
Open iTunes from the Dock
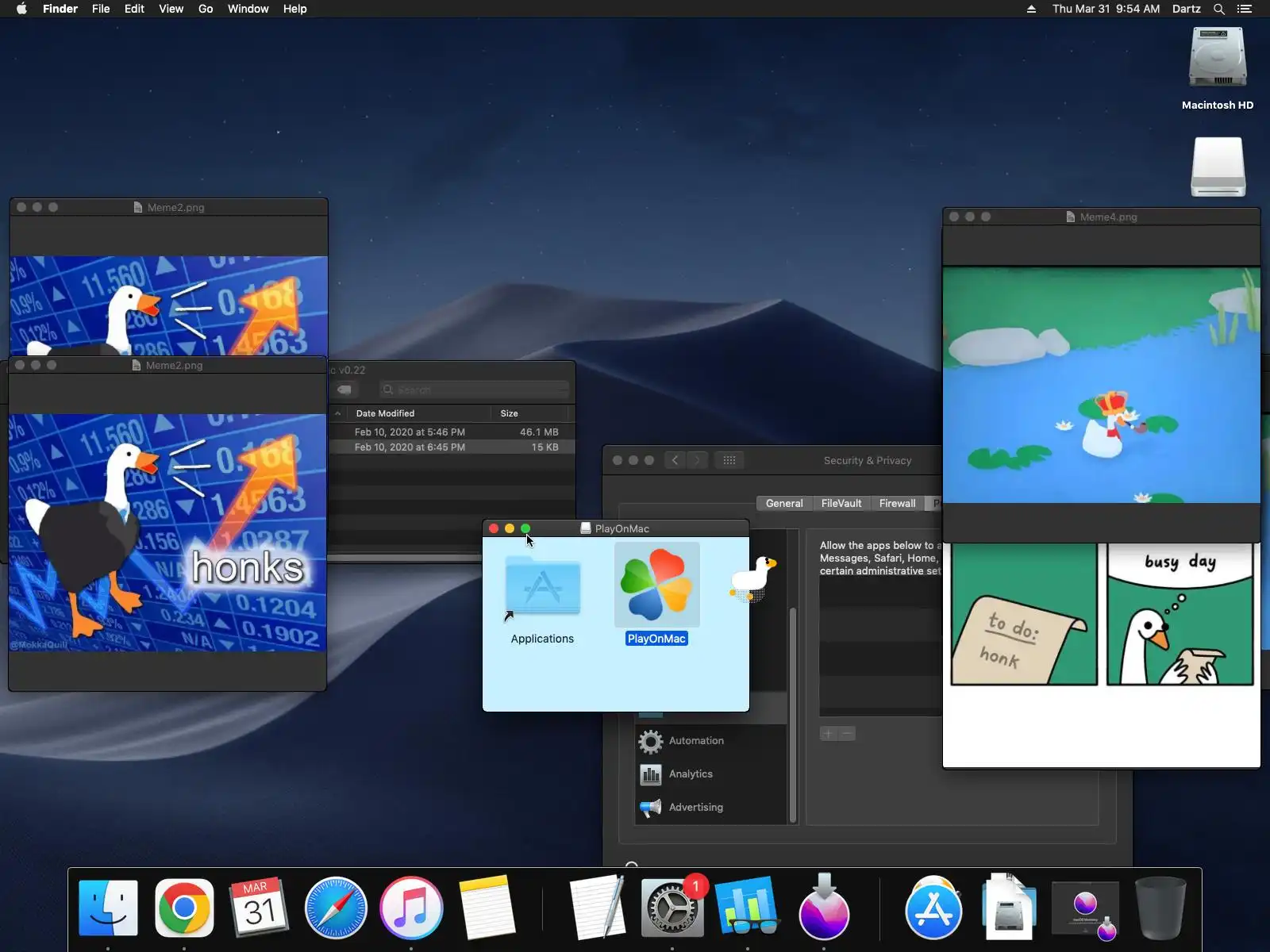point(411,908)
